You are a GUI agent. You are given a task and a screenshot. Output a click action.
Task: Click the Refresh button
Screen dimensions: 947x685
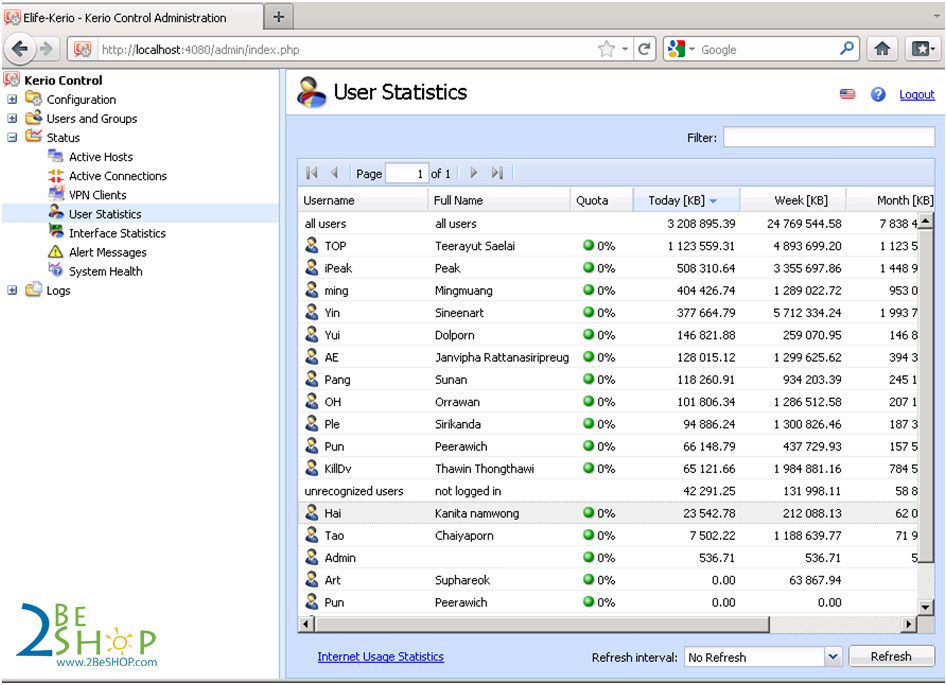click(x=891, y=656)
